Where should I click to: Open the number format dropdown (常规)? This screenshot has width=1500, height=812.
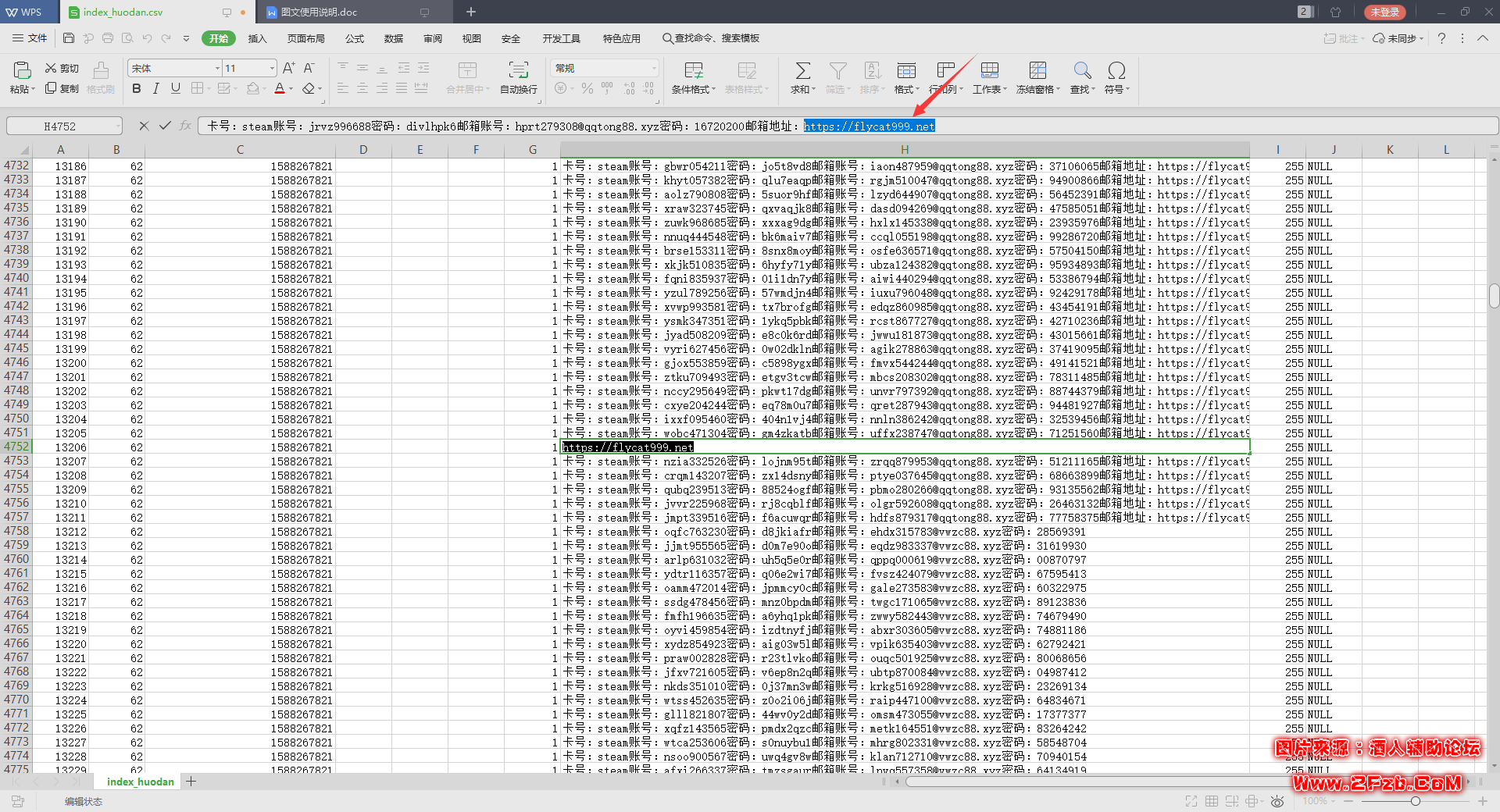pos(654,68)
